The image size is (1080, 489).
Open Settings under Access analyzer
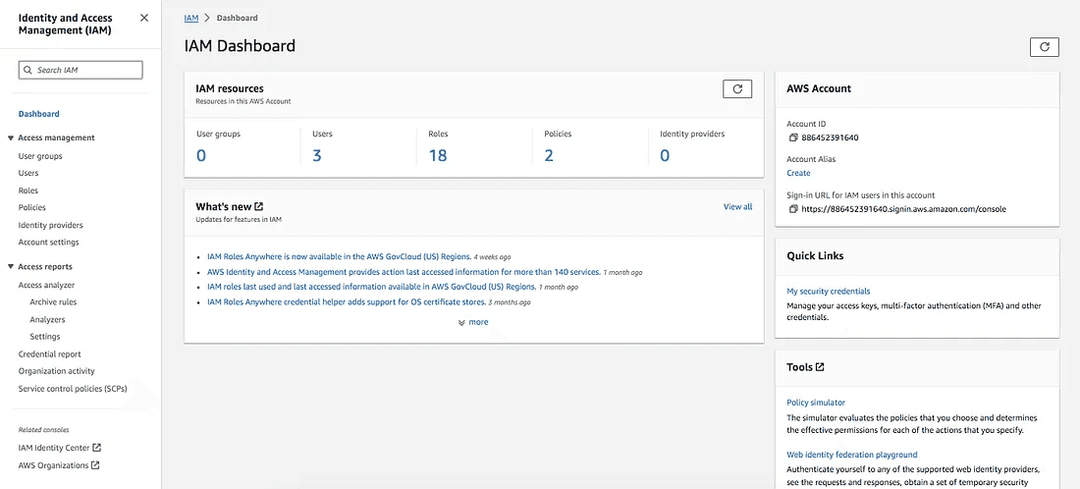point(45,337)
